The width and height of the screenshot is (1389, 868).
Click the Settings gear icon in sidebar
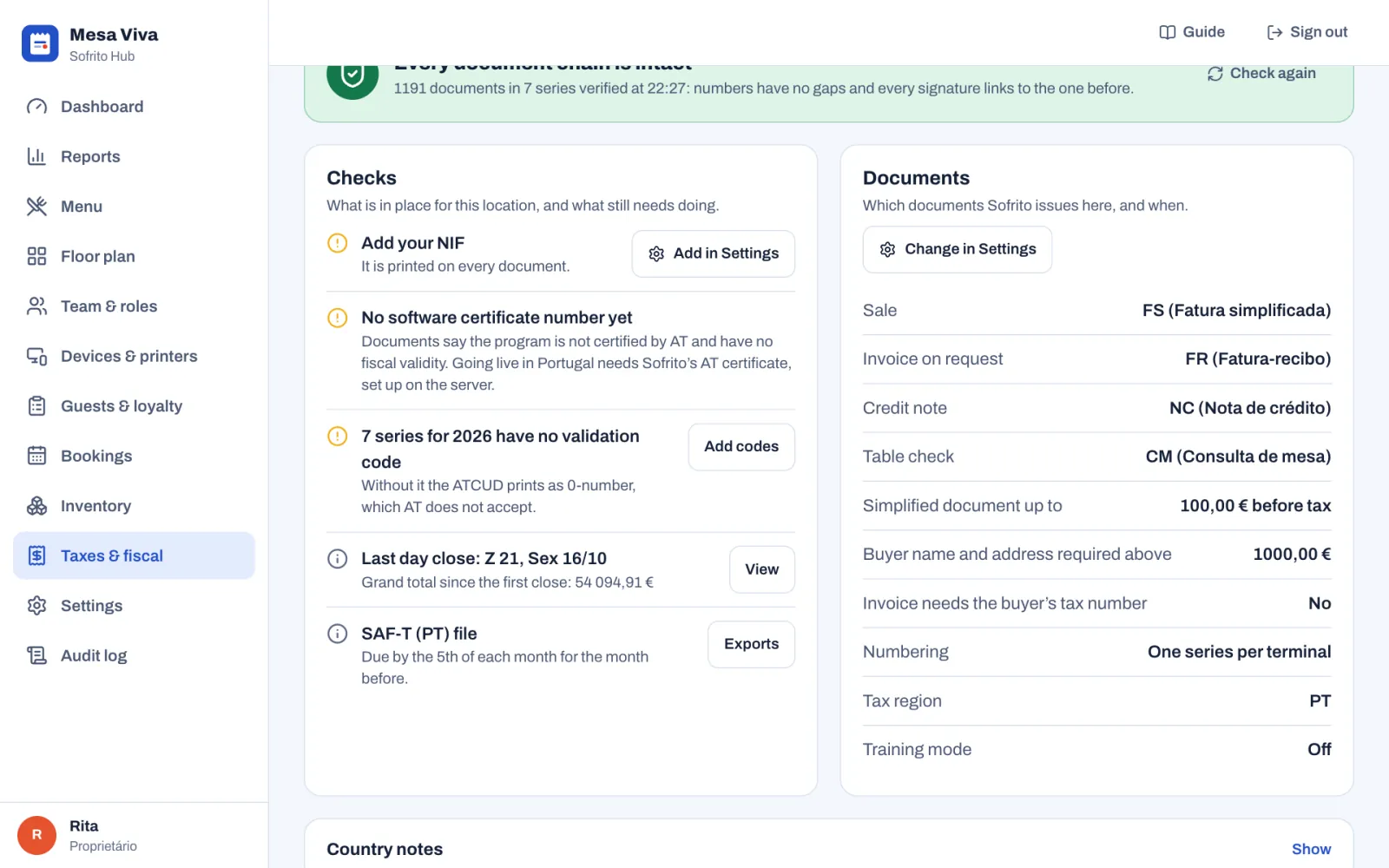point(36,606)
